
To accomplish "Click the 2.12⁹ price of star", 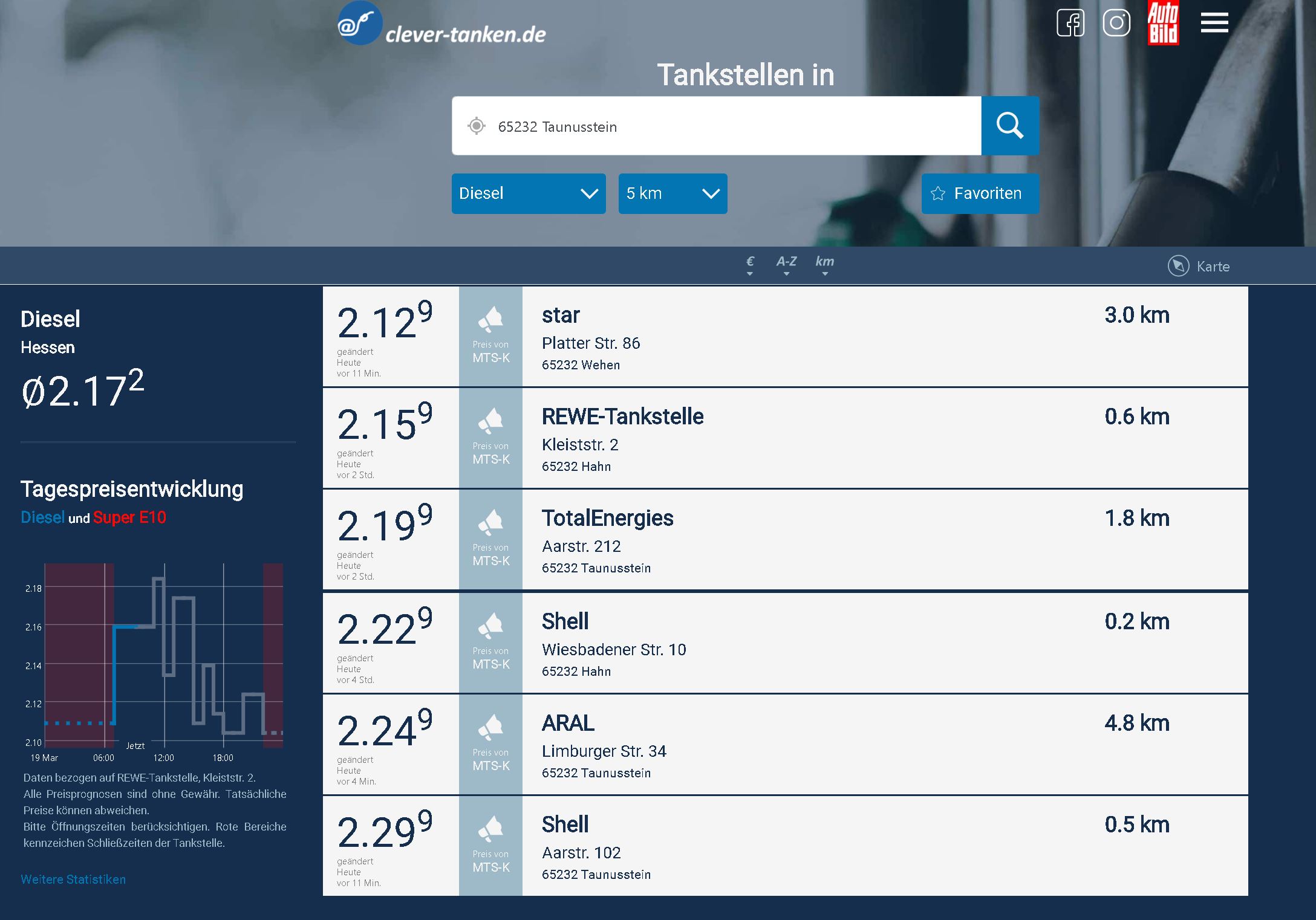I will (x=385, y=319).
